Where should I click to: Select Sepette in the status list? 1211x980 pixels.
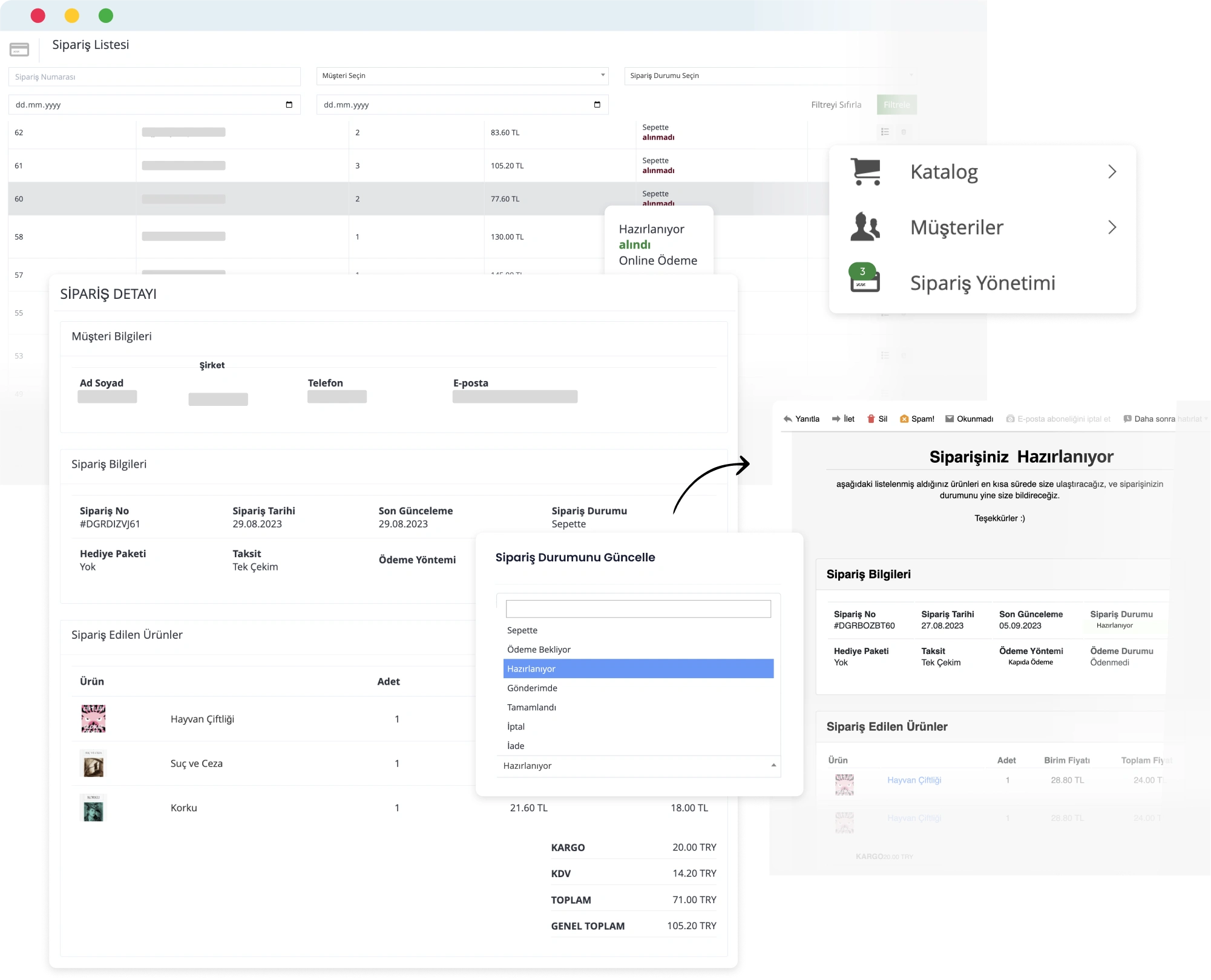click(x=638, y=630)
